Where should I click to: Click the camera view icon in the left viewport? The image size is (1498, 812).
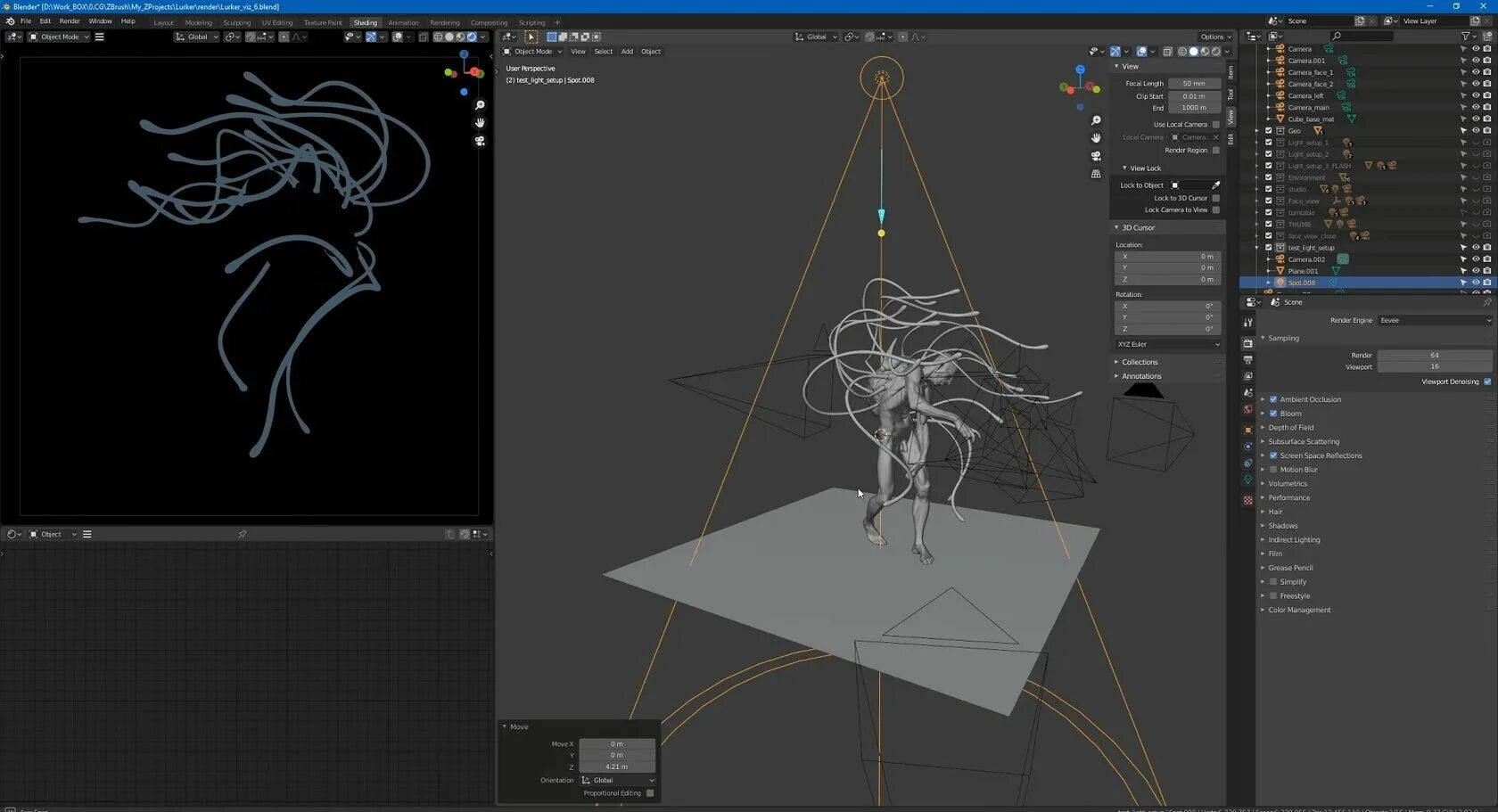[480, 141]
